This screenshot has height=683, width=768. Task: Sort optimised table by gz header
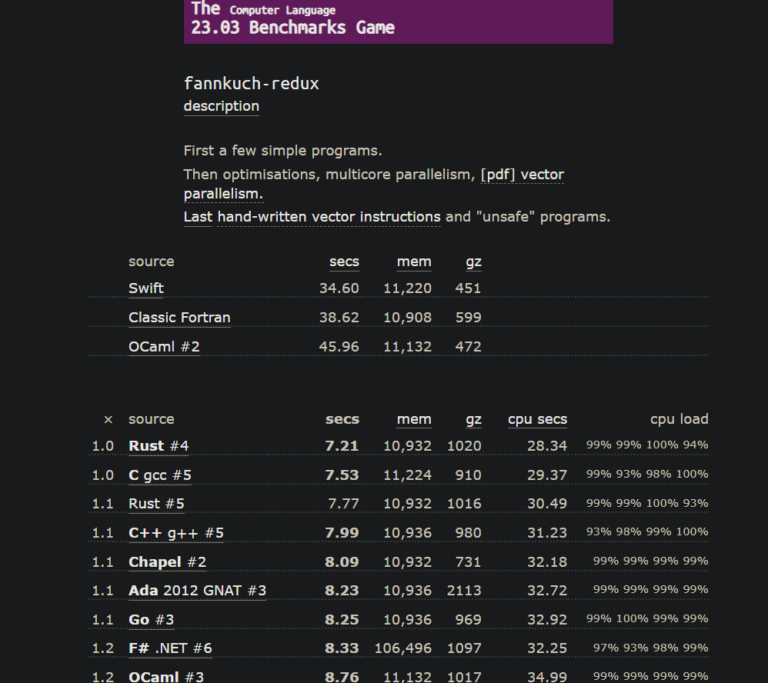point(473,420)
